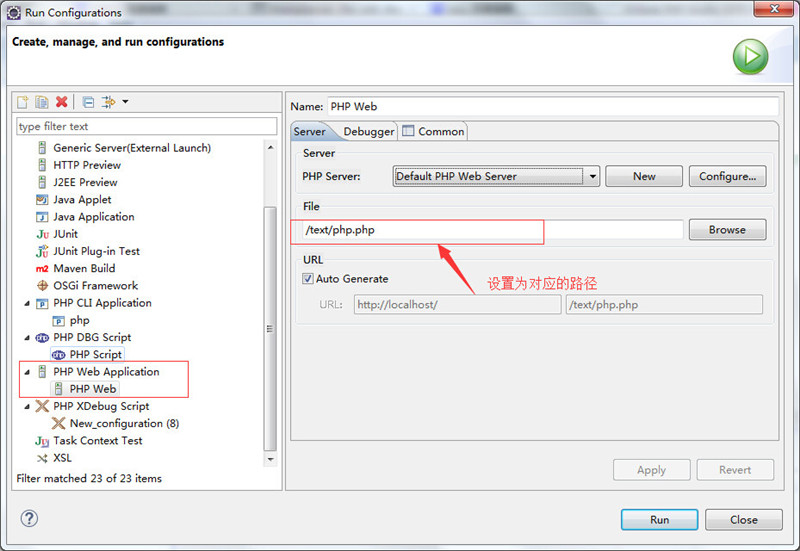Collapse the PHP Web Application tree node
800x551 pixels.
tap(27, 372)
